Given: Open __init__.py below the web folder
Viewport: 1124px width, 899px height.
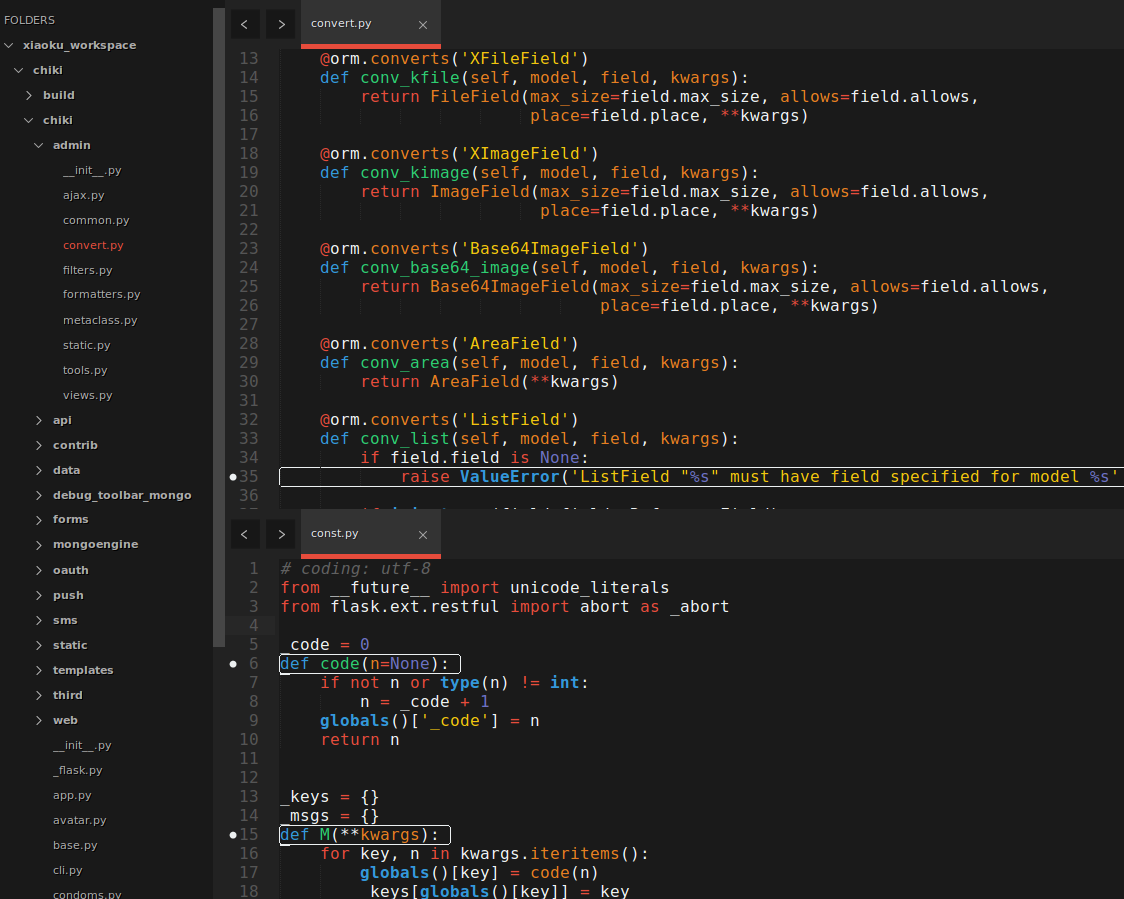Looking at the screenshot, I should click(82, 746).
